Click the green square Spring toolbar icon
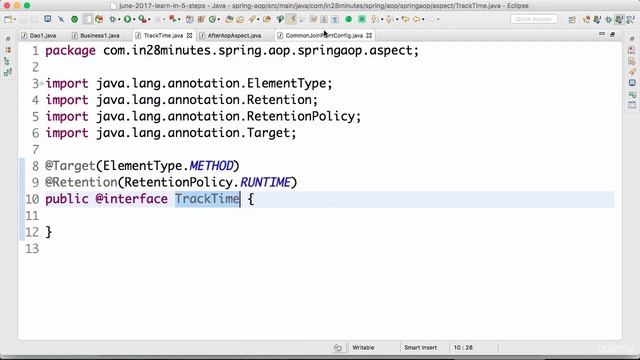 point(362,19)
